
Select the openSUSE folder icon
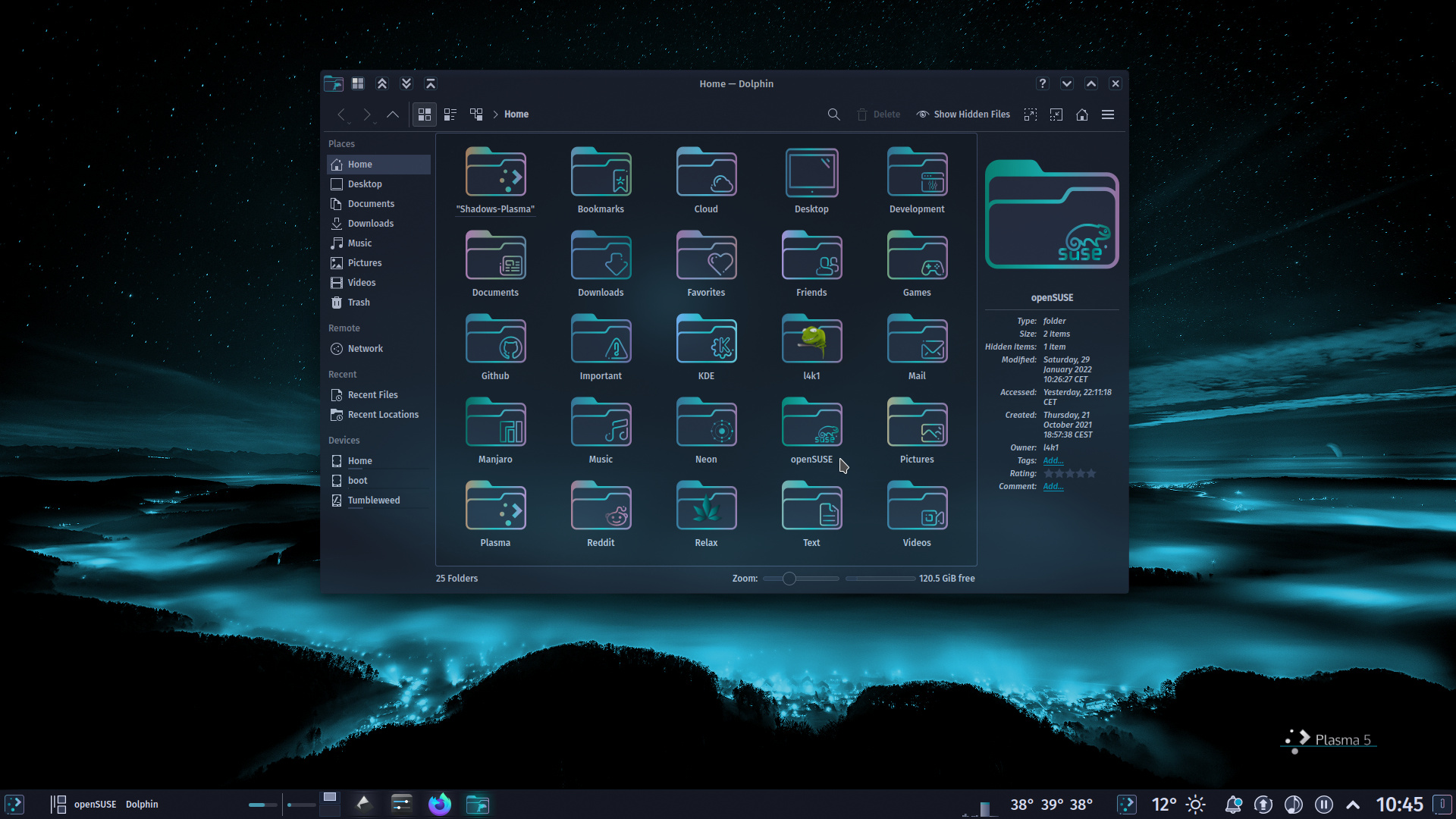811,423
